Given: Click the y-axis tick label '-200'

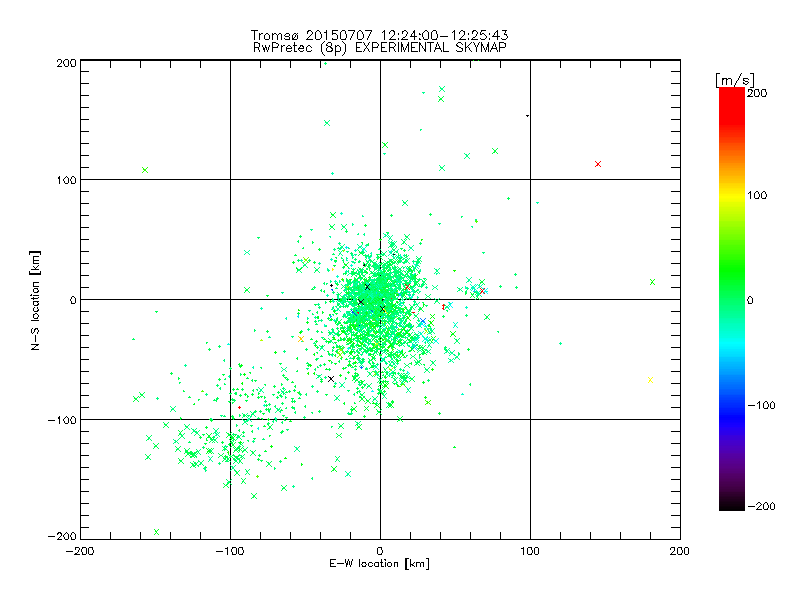Looking at the screenshot, I should pyautogui.click(x=62, y=536).
